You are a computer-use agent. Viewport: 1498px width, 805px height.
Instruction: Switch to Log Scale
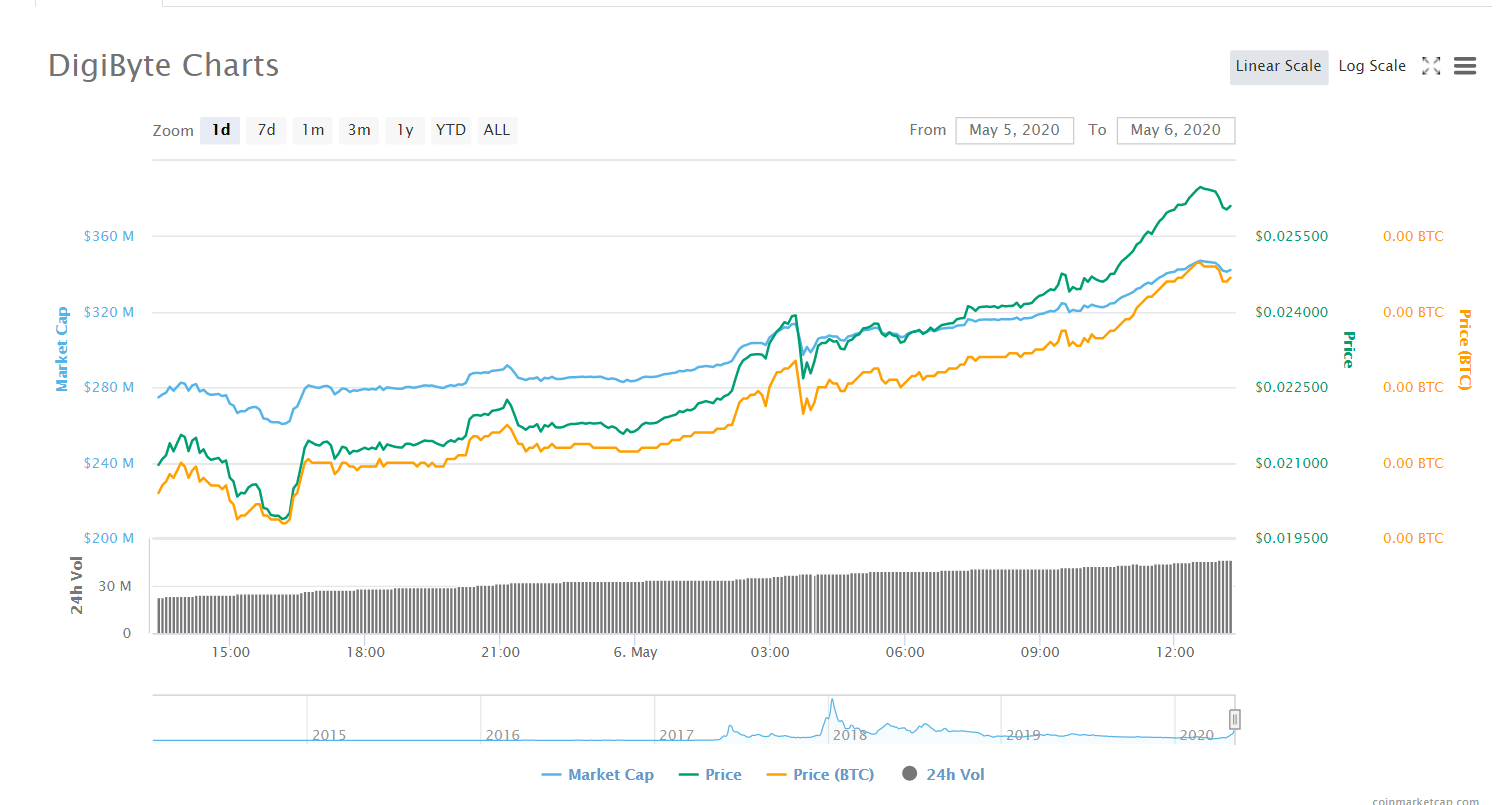1372,66
